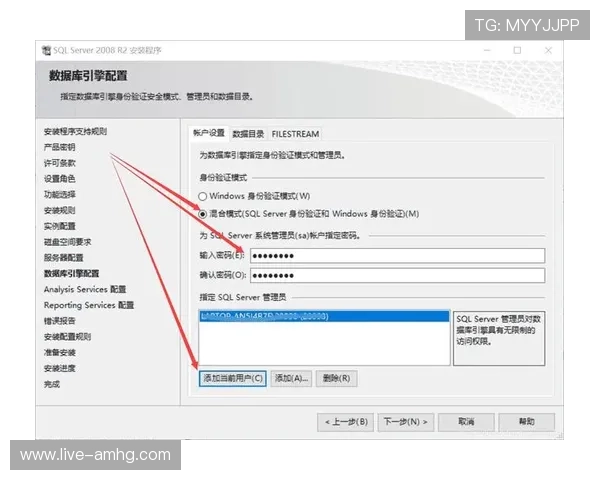Screen dimensions: 600x480
Task: Click 完成 step in sidebar
Action: click(x=52, y=384)
